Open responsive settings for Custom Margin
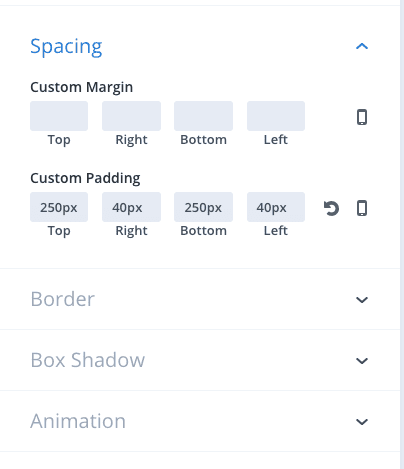This screenshot has height=469, width=404. coord(362,117)
